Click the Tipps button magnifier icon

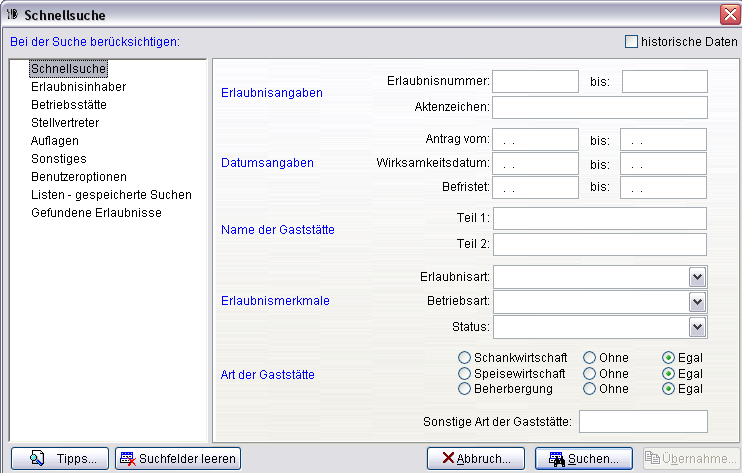[37, 459]
